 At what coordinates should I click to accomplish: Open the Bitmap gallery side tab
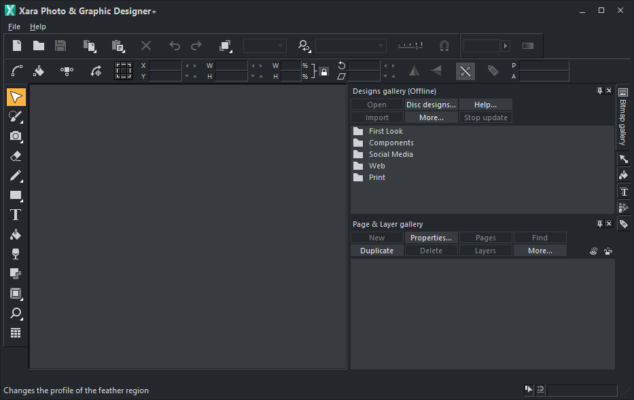tap(623, 116)
